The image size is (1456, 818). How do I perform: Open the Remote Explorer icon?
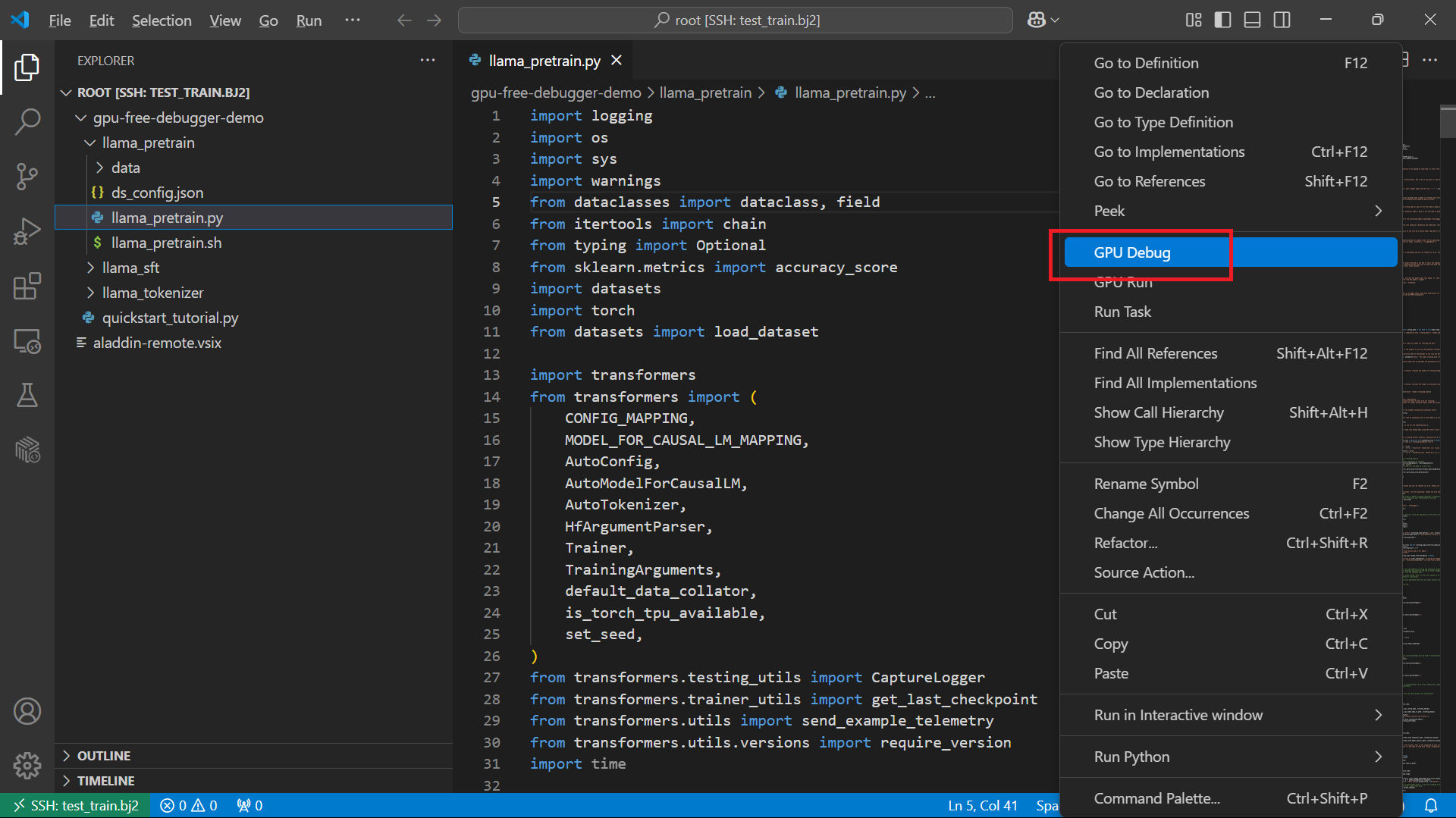27,341
